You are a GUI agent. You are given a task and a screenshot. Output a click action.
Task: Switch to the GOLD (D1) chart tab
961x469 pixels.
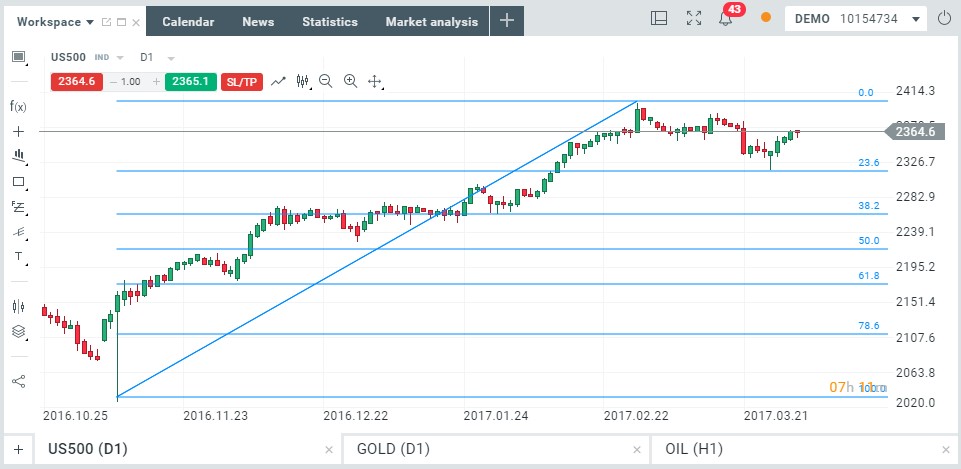(393, 449)
